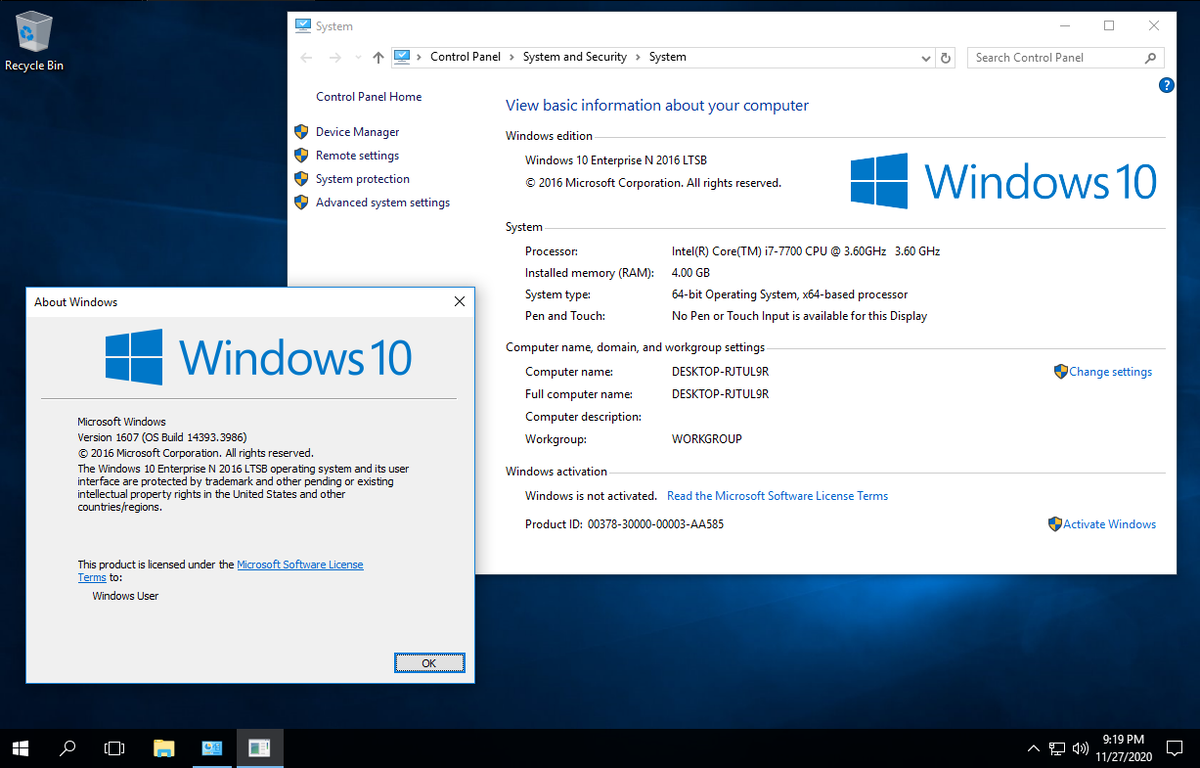Screen dimensions: 1200x768
Task: Open the taskbar search magnifier icon
Action: 68,747
